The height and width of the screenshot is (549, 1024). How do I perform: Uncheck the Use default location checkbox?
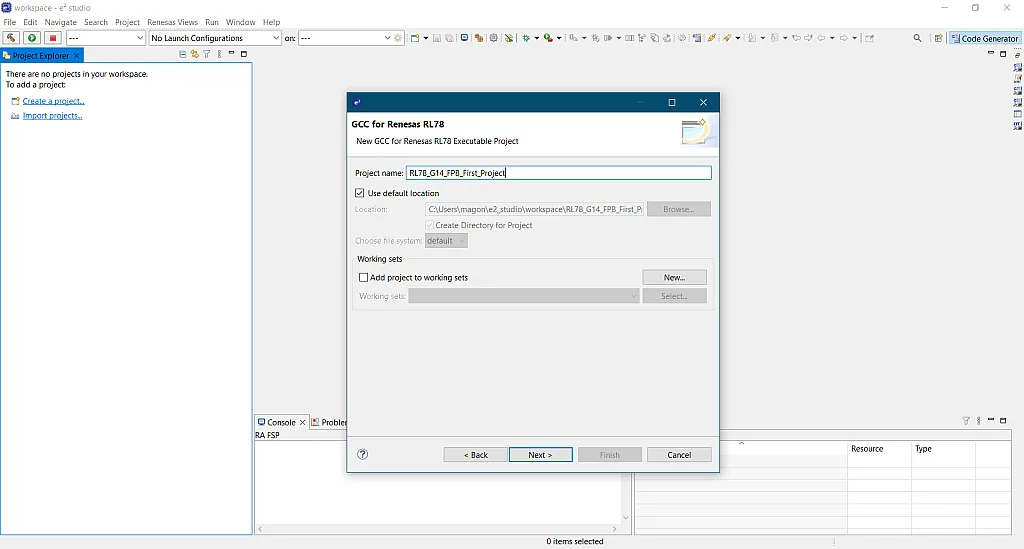360,193
